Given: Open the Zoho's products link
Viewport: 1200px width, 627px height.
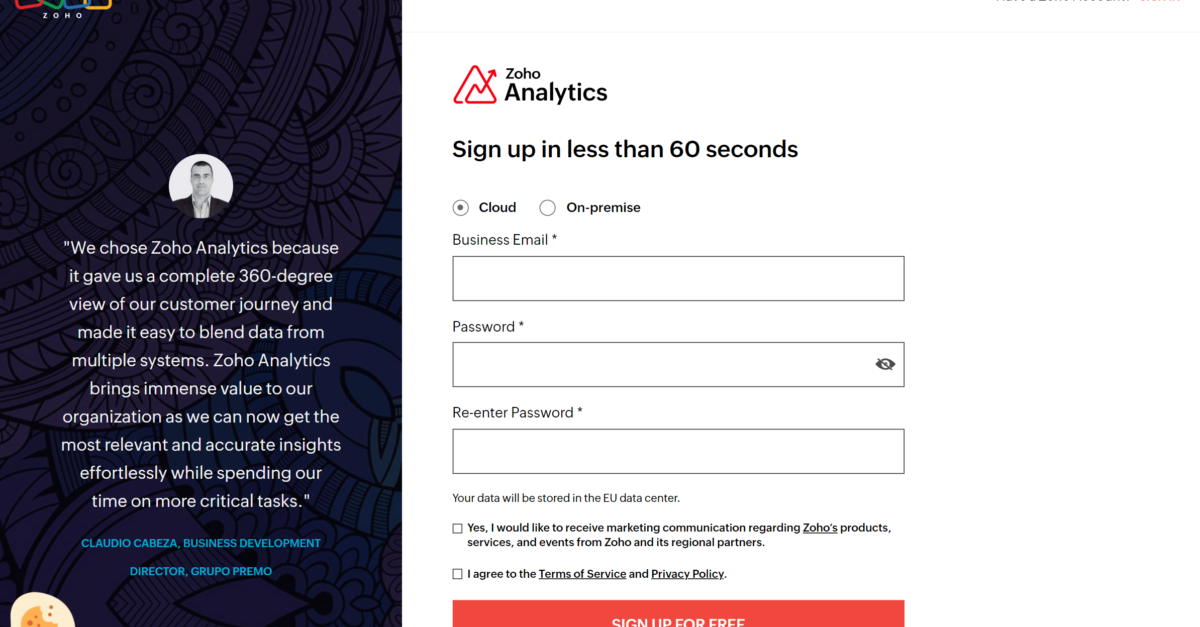Looking at the screenshot, I should click(820, 527).
